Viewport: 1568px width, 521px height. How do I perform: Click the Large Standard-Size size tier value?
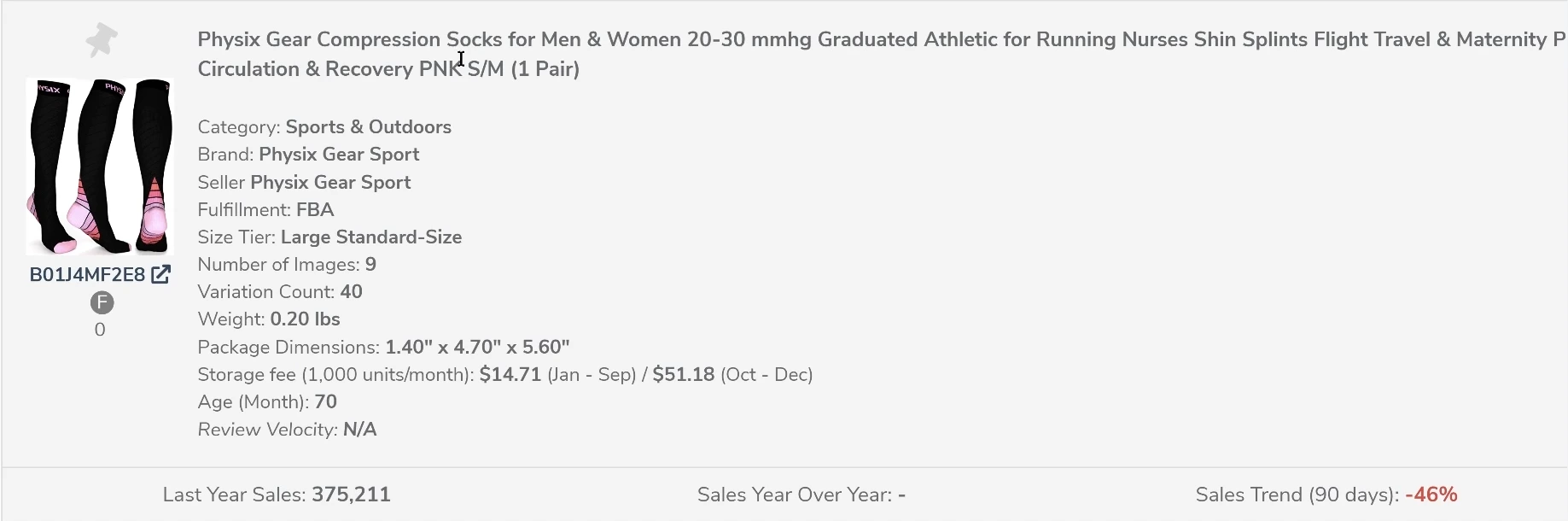pos(371,237)
